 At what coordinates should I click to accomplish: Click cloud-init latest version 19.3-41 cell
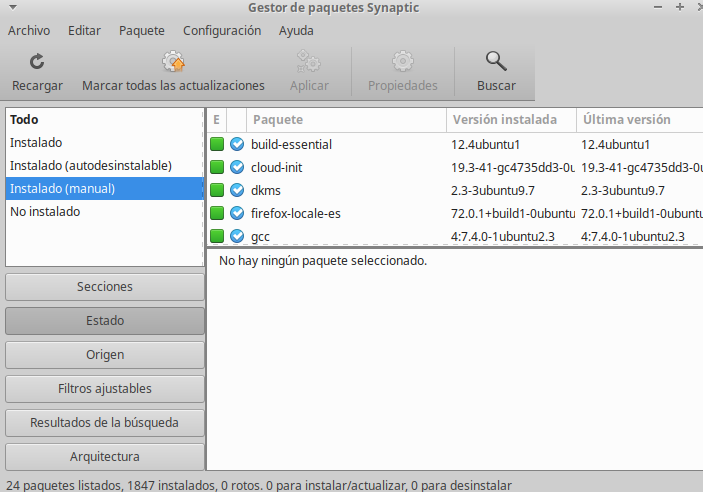pyautogui.click(x=642, y=167)
